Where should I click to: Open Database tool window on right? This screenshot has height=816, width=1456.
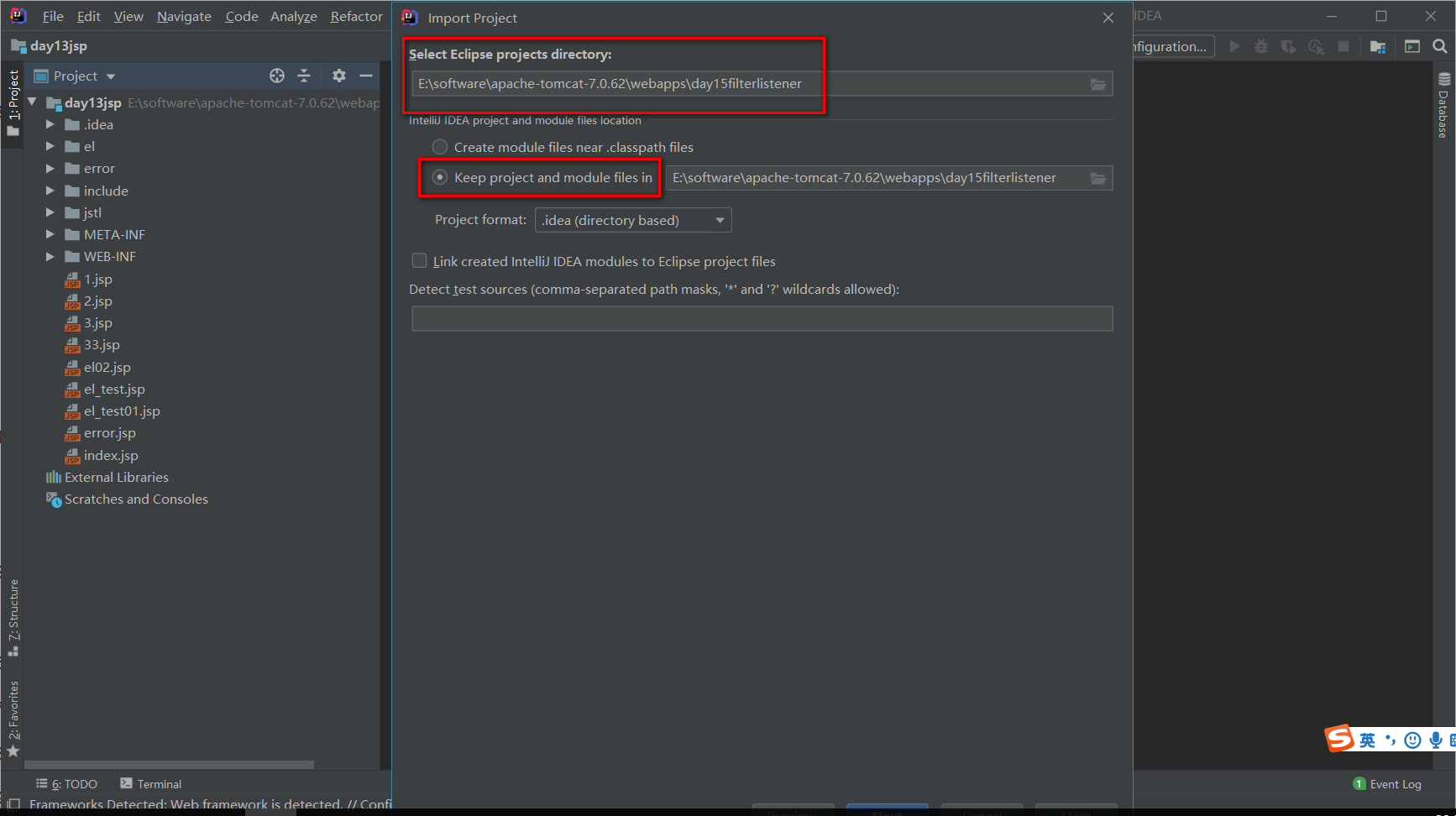1444,105
